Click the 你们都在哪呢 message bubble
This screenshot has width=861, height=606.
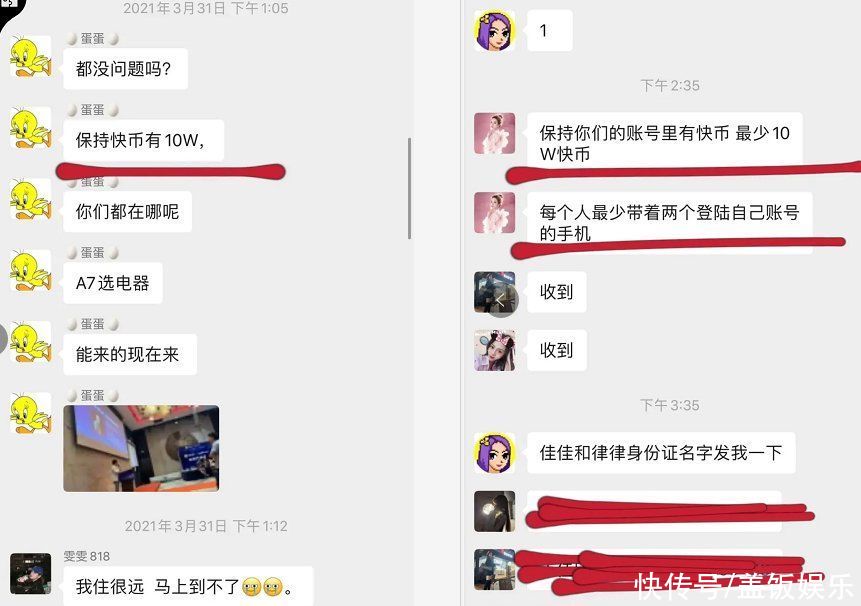tap(127, 211)
